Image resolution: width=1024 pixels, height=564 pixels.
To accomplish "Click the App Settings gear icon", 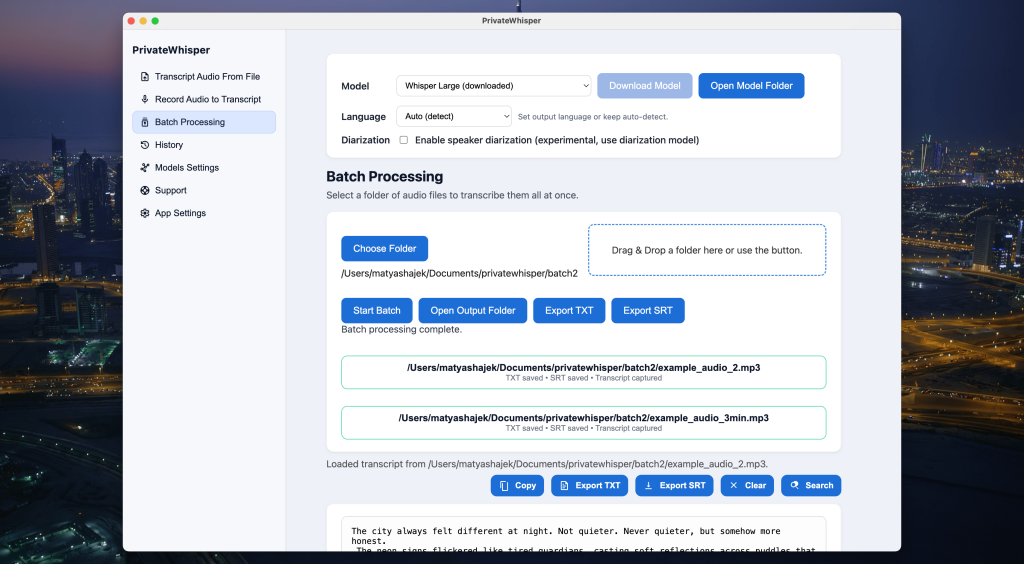I will (x=145, y=214).
